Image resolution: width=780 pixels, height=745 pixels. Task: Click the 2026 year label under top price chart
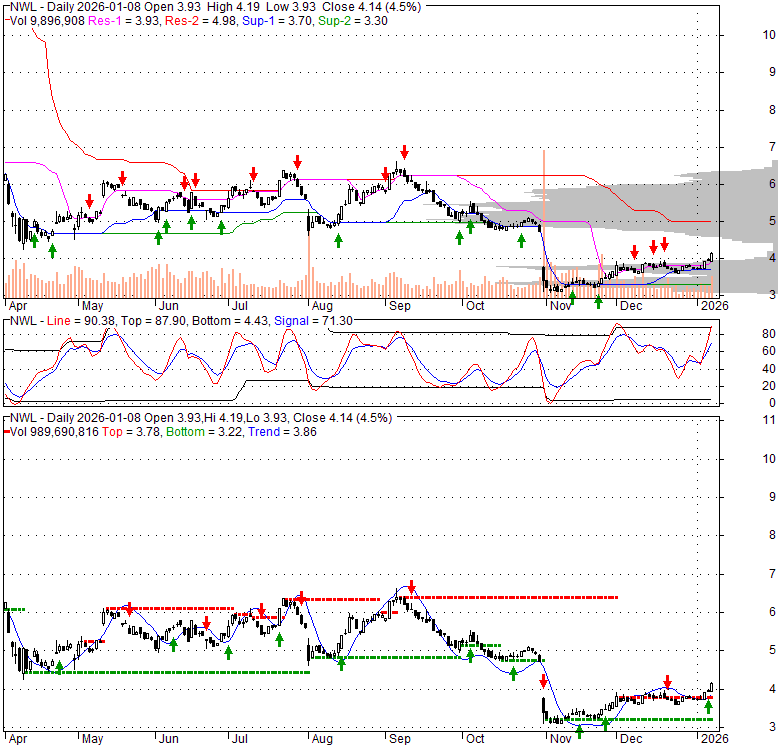click(x=714, y=306)
